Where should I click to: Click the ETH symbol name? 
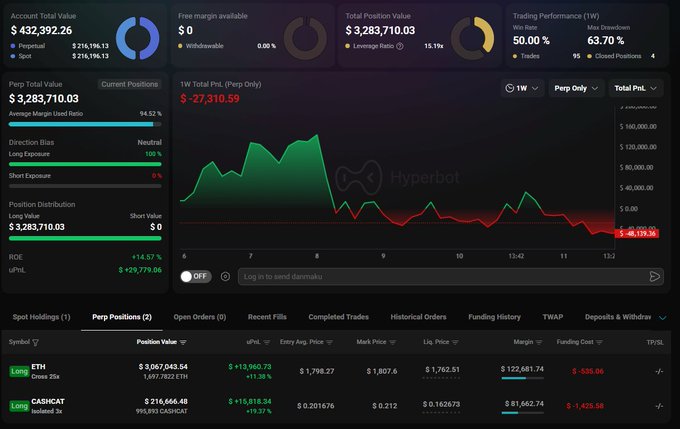point(38,367)
